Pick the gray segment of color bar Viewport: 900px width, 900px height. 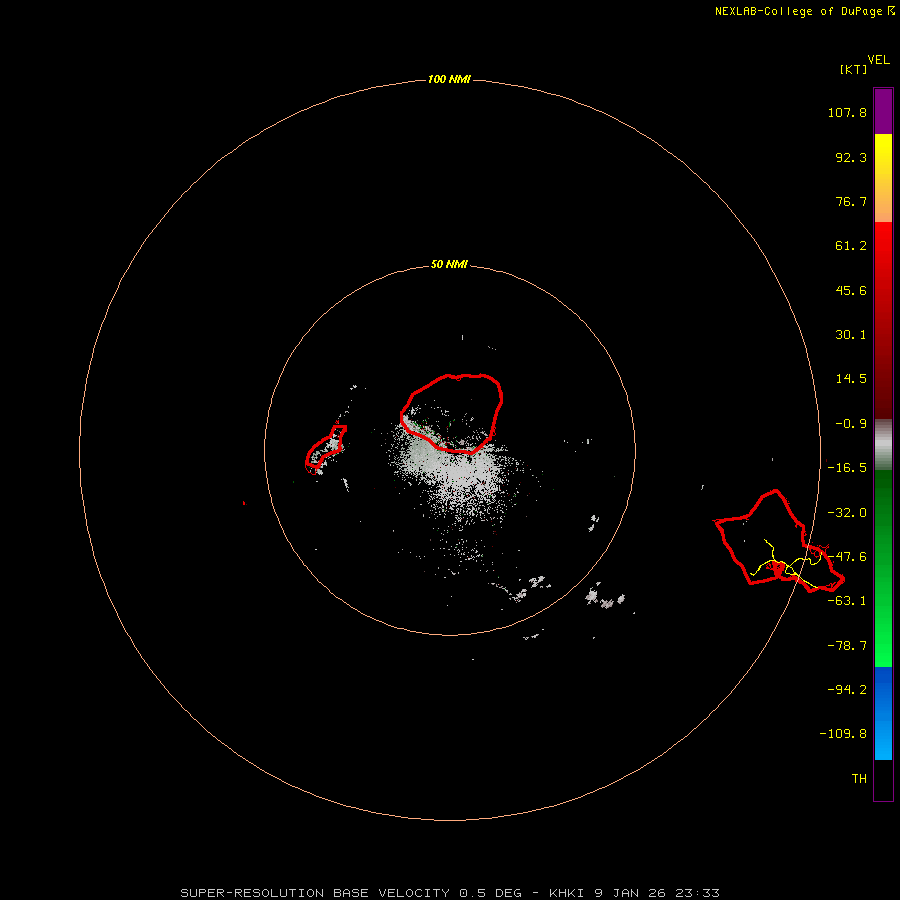883,443
